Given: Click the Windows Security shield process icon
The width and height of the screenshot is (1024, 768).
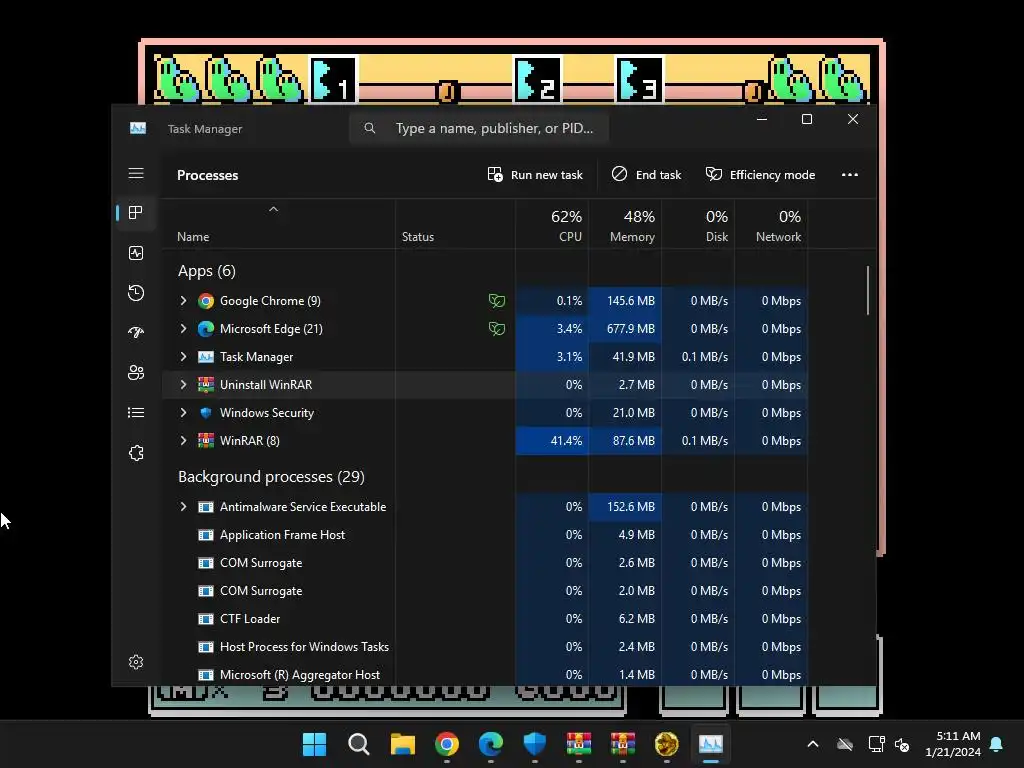Looking at the screenshot, I should [206, 413].
